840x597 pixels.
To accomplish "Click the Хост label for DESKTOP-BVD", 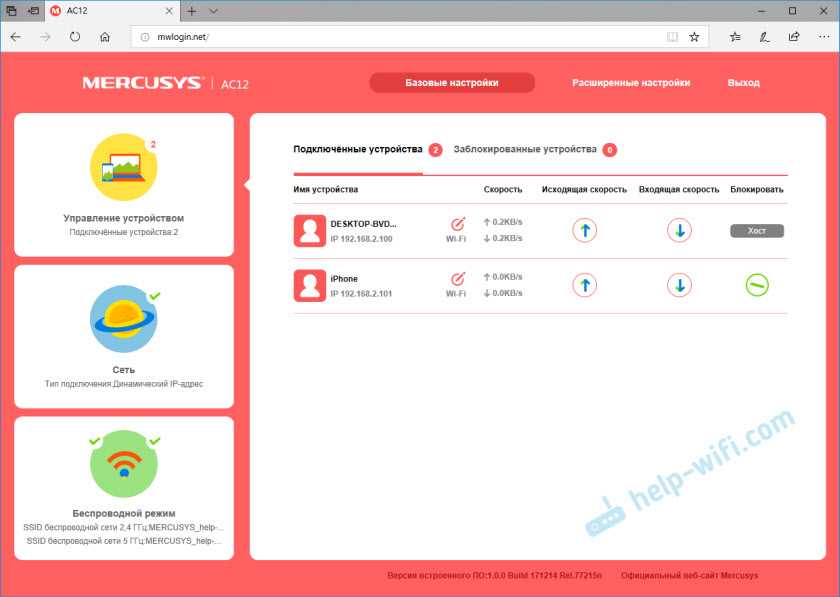I will click(x=757, y=230).
